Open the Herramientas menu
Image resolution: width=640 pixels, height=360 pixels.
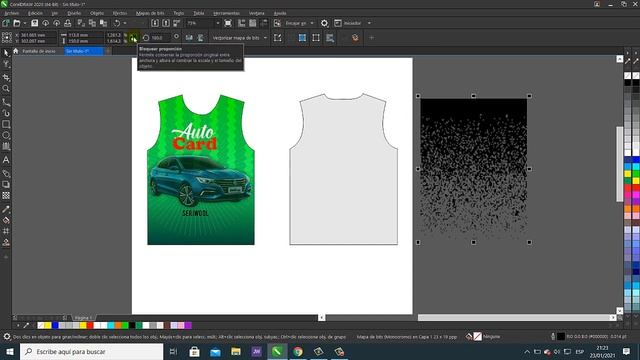click(x=226, y=13)
